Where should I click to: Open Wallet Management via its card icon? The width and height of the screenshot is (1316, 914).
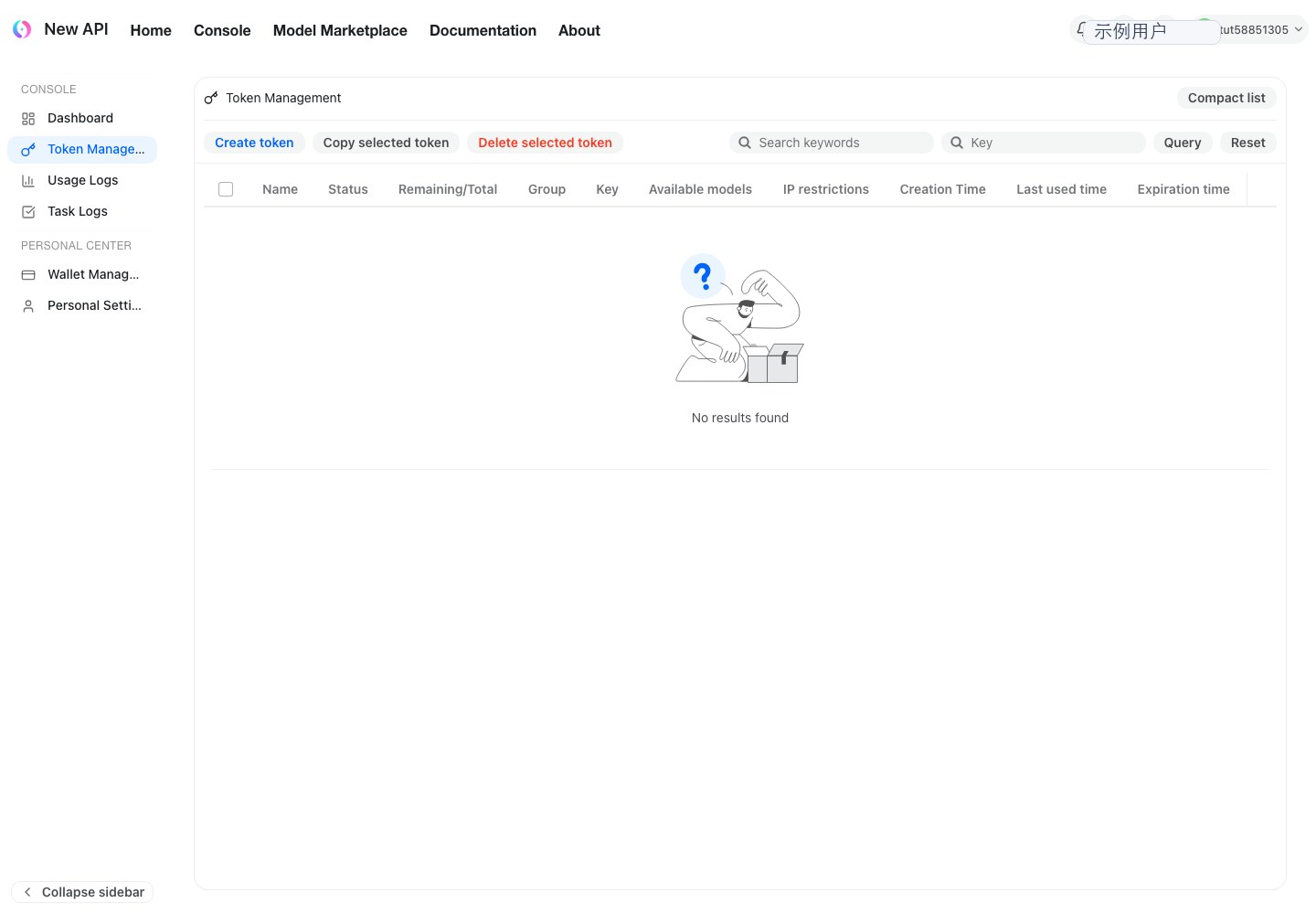28,275
